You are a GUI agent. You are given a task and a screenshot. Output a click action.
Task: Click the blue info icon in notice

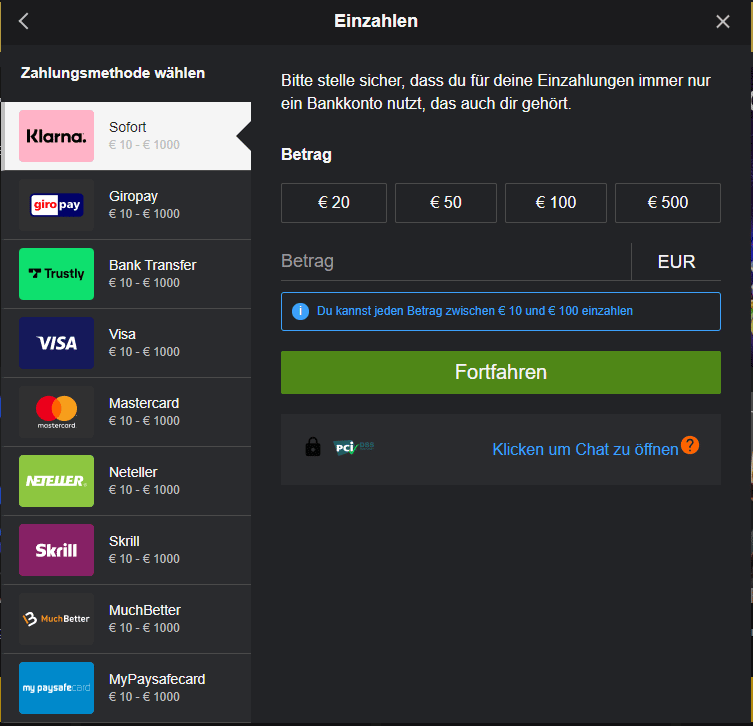(301, 311)
